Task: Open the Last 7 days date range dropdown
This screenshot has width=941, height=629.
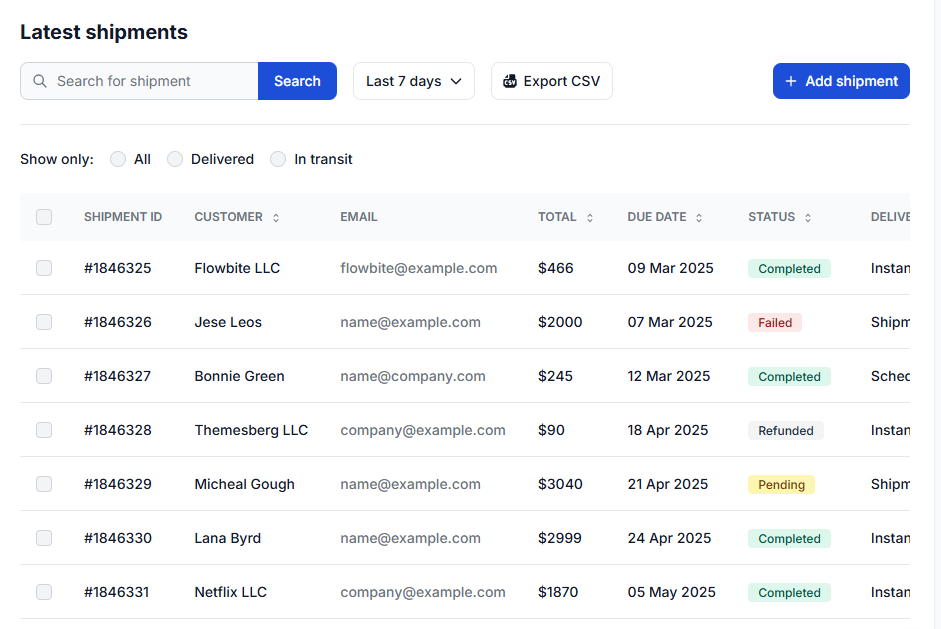Action: click(413, 81)
